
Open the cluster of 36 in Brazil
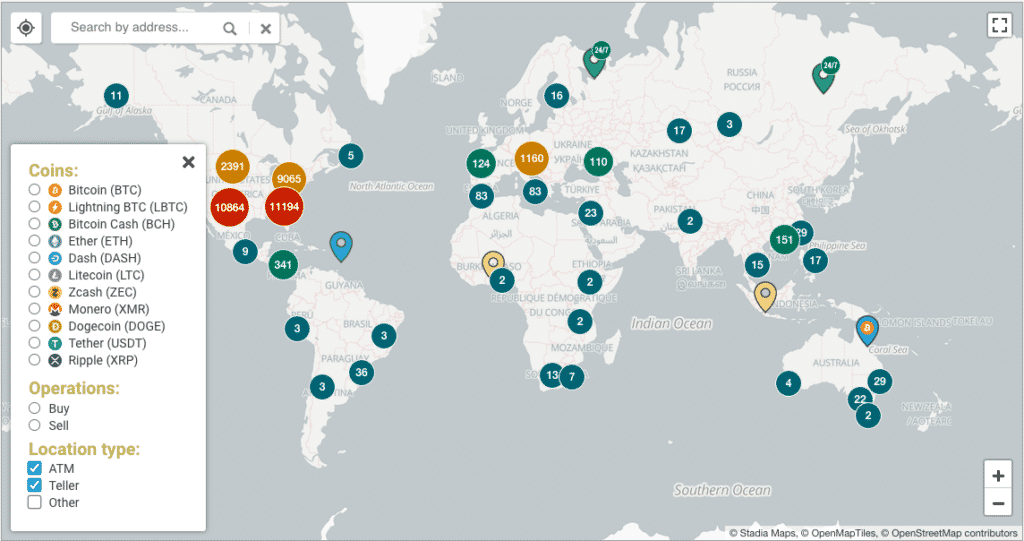click(361, 372)
